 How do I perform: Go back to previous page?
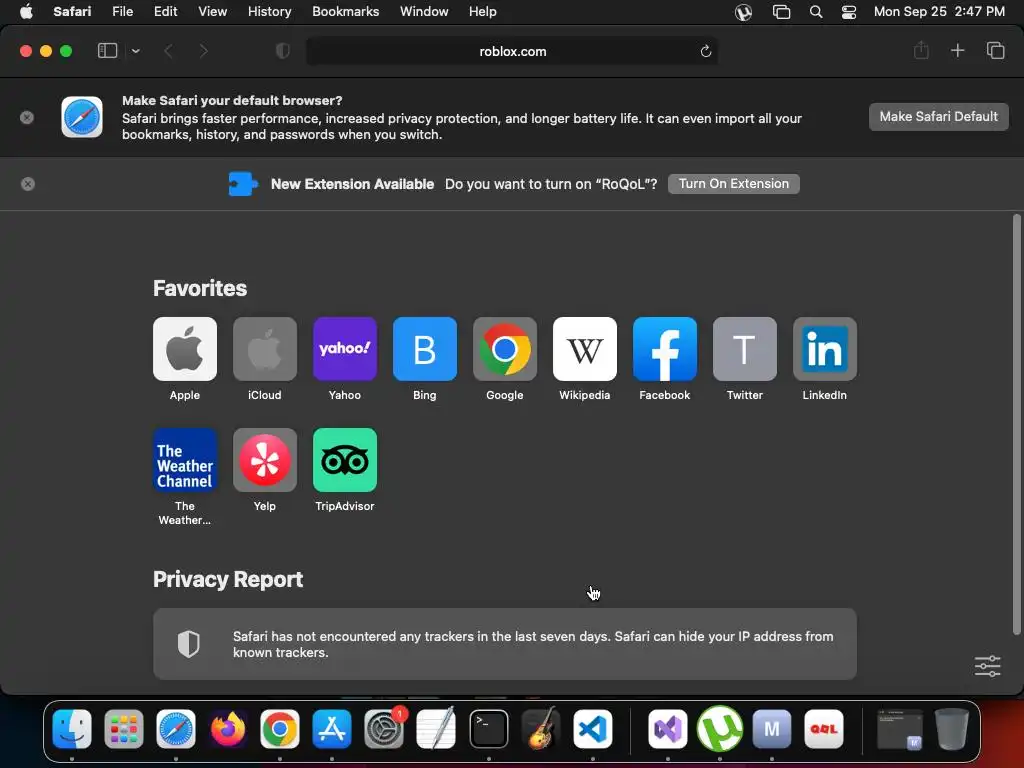(168, 51)
